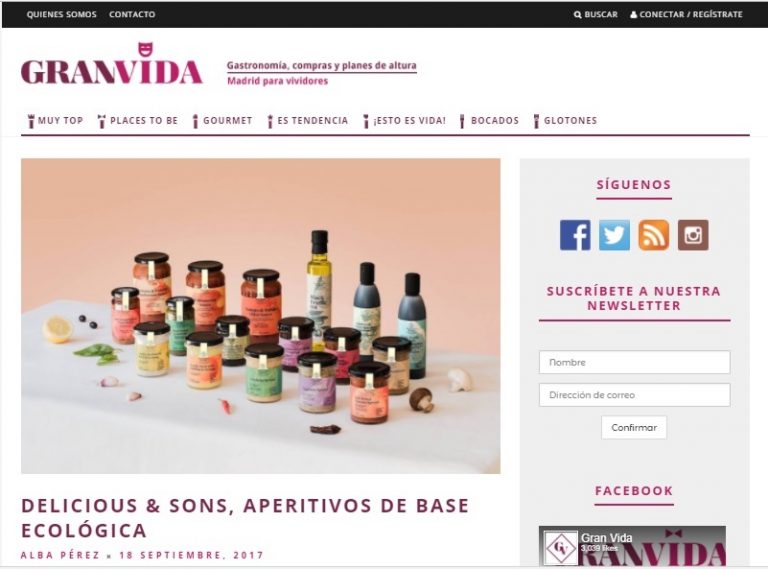Select Bocados in the navigation bar
This screenshot has width=768, height=569.
489,120
